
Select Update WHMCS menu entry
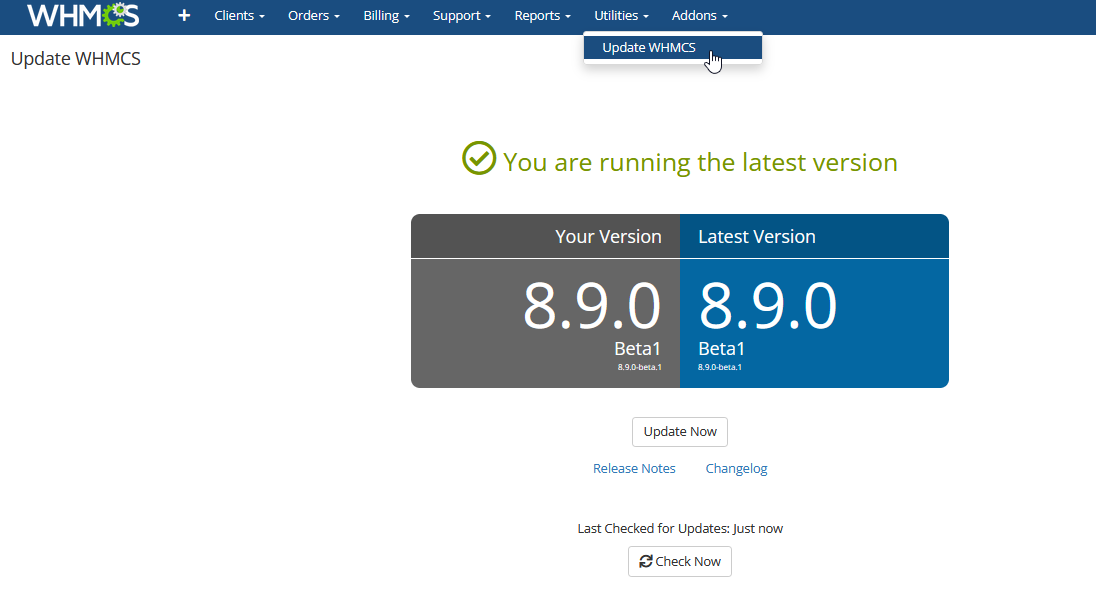click(x=672, y=48)
